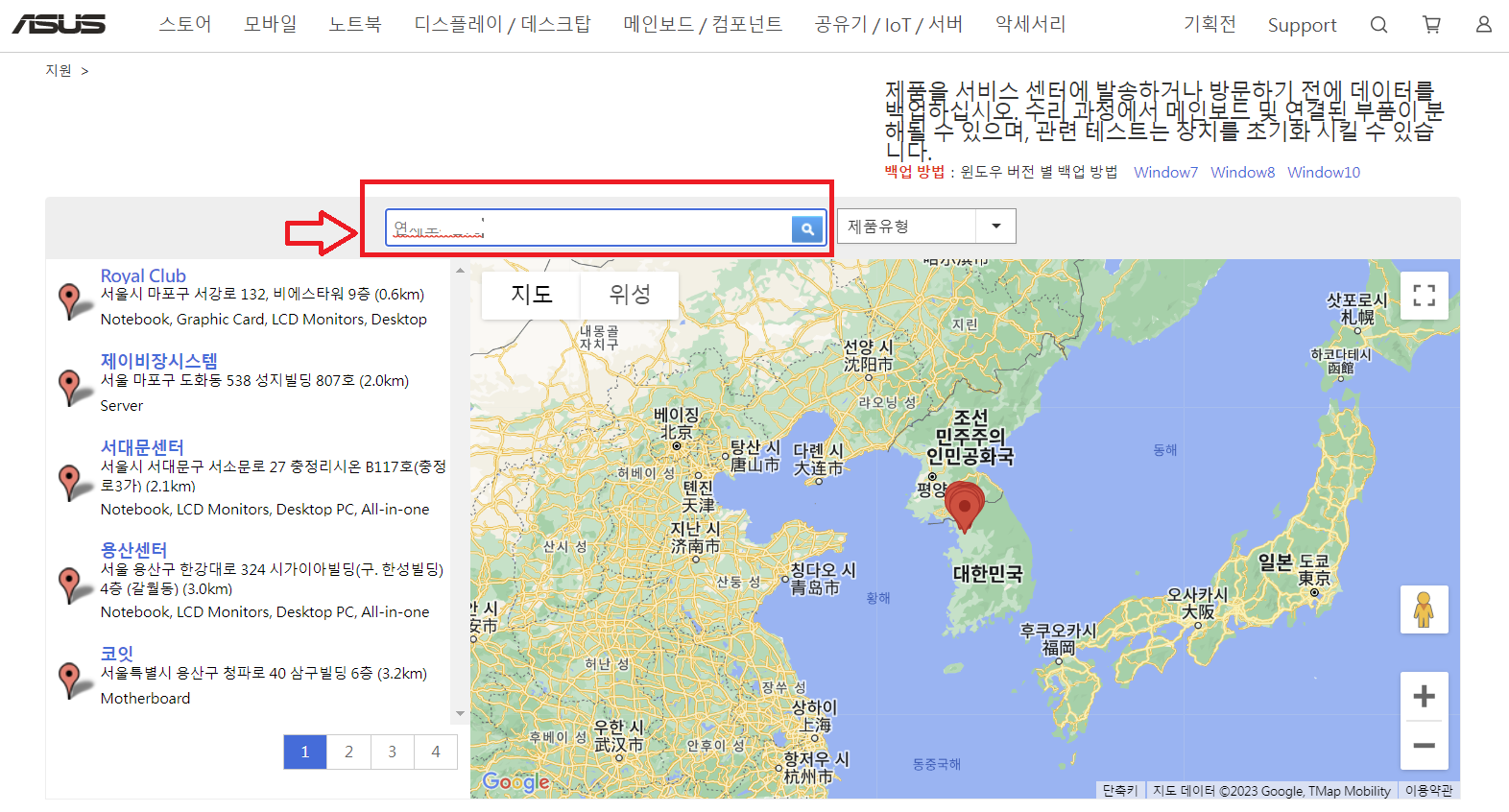Open the 모바일 menu
This screenshot has height=812, width=1509.
pos(271,24)
